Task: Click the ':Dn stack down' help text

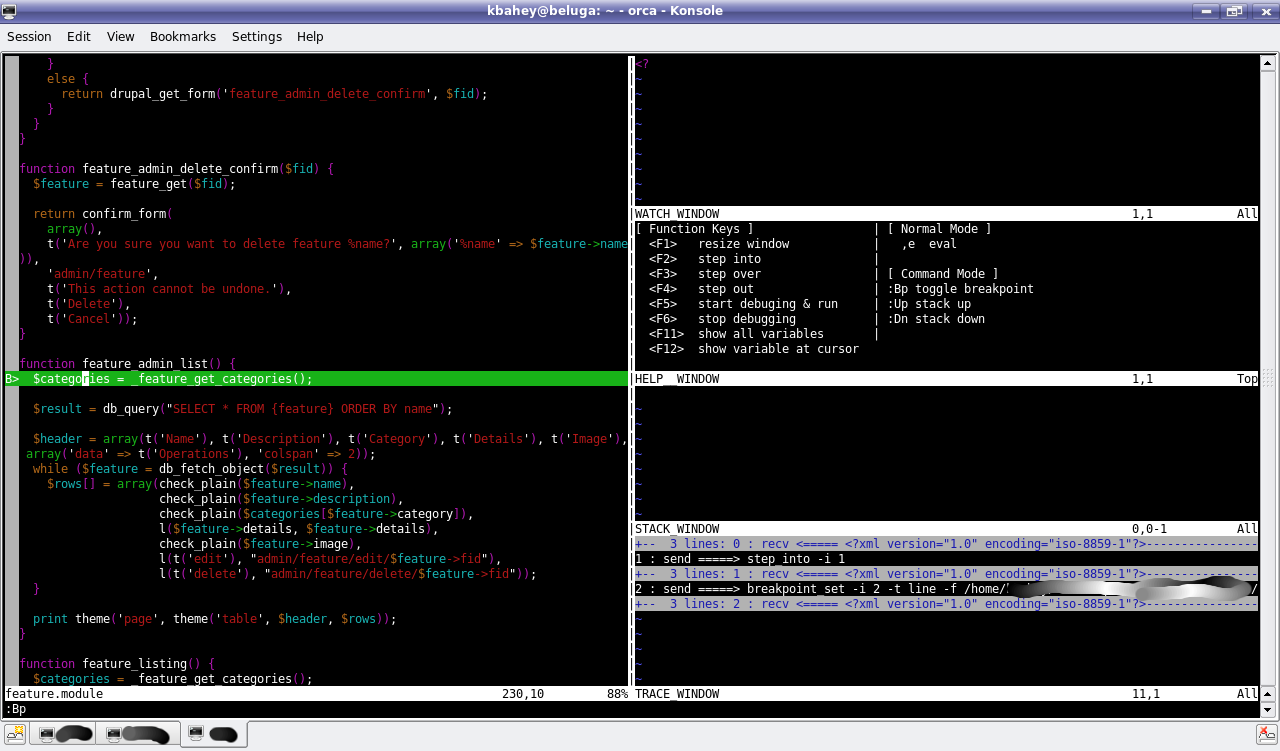Action: (936, 319)
